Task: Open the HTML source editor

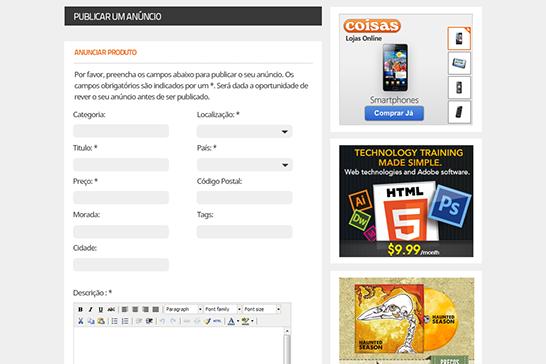Action: (217, 321)
